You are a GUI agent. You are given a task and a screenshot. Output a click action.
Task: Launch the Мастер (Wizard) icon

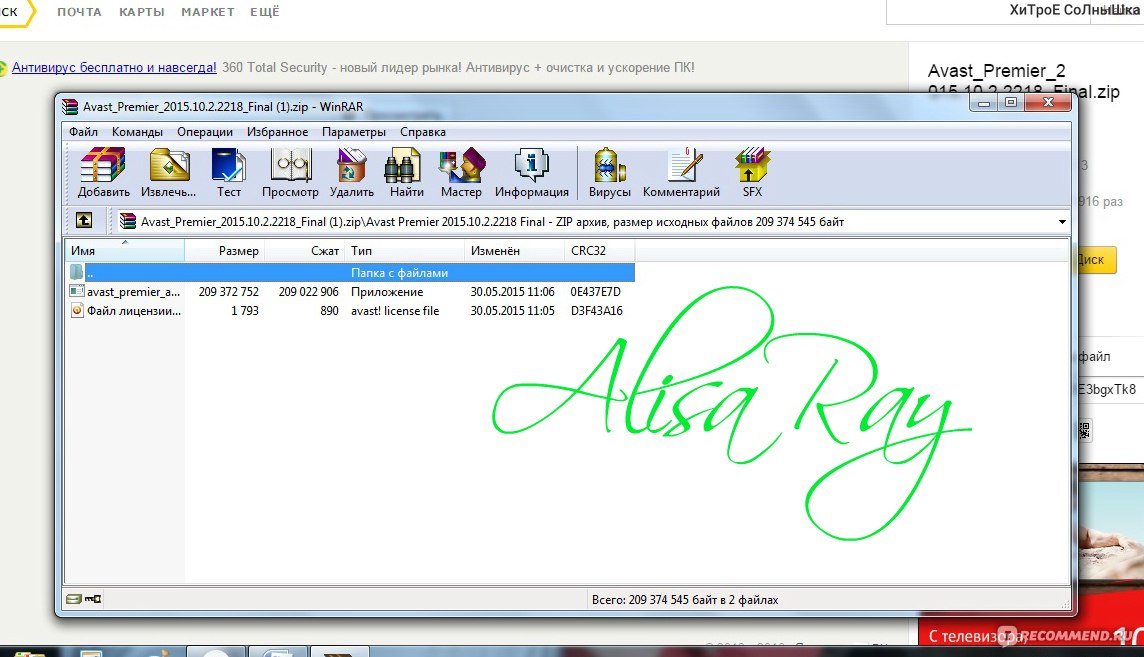(461, 172)
